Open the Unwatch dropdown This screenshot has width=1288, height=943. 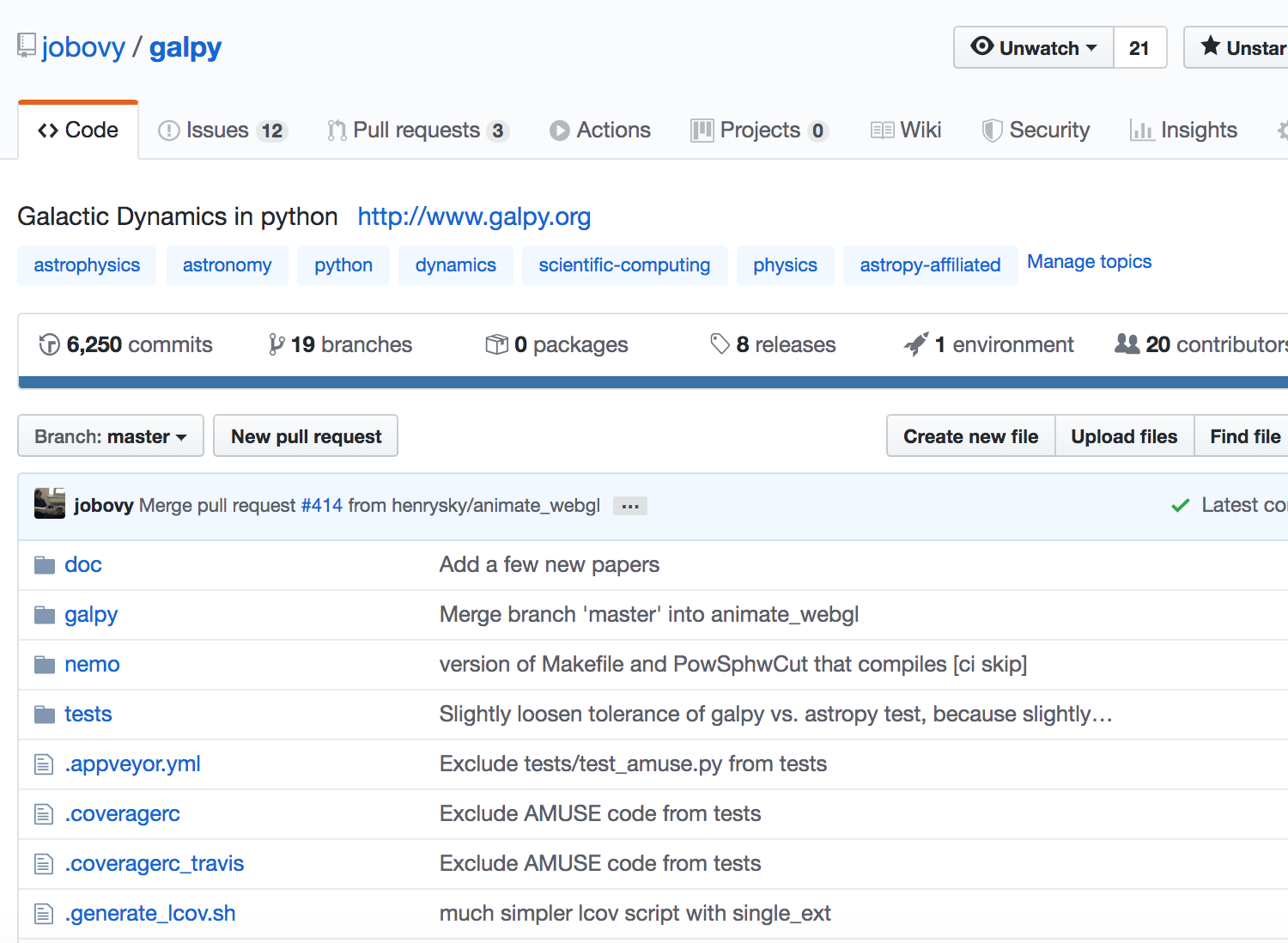(x=1034, y=47)
